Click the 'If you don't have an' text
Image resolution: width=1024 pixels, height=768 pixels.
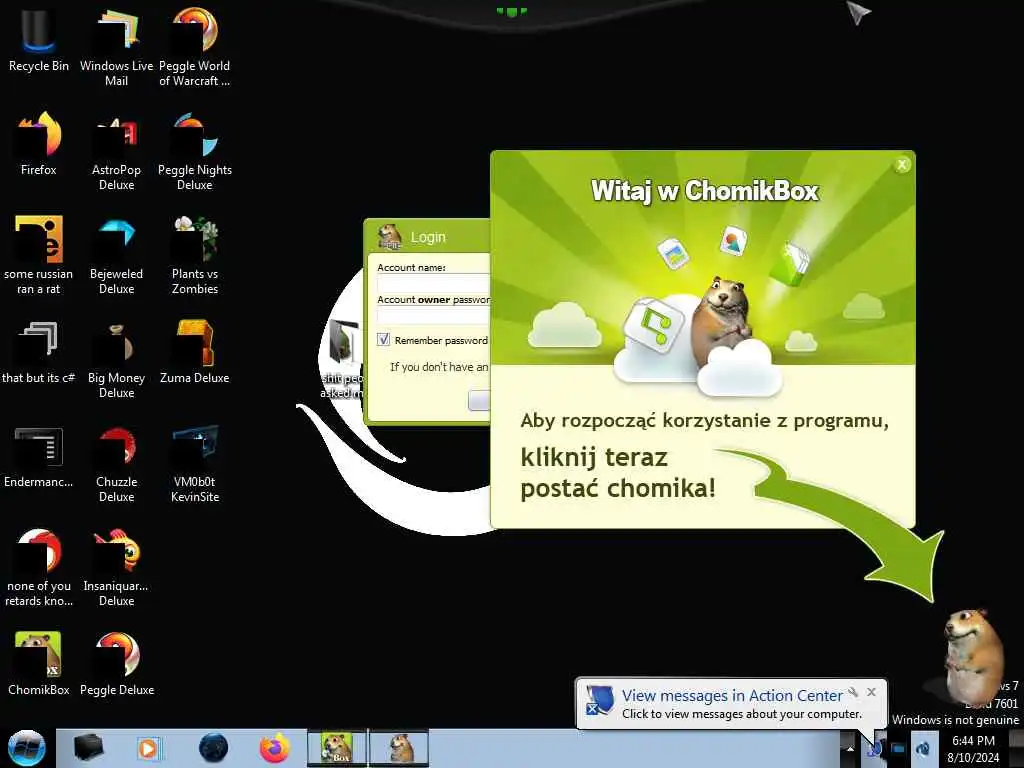coord(439,367)
